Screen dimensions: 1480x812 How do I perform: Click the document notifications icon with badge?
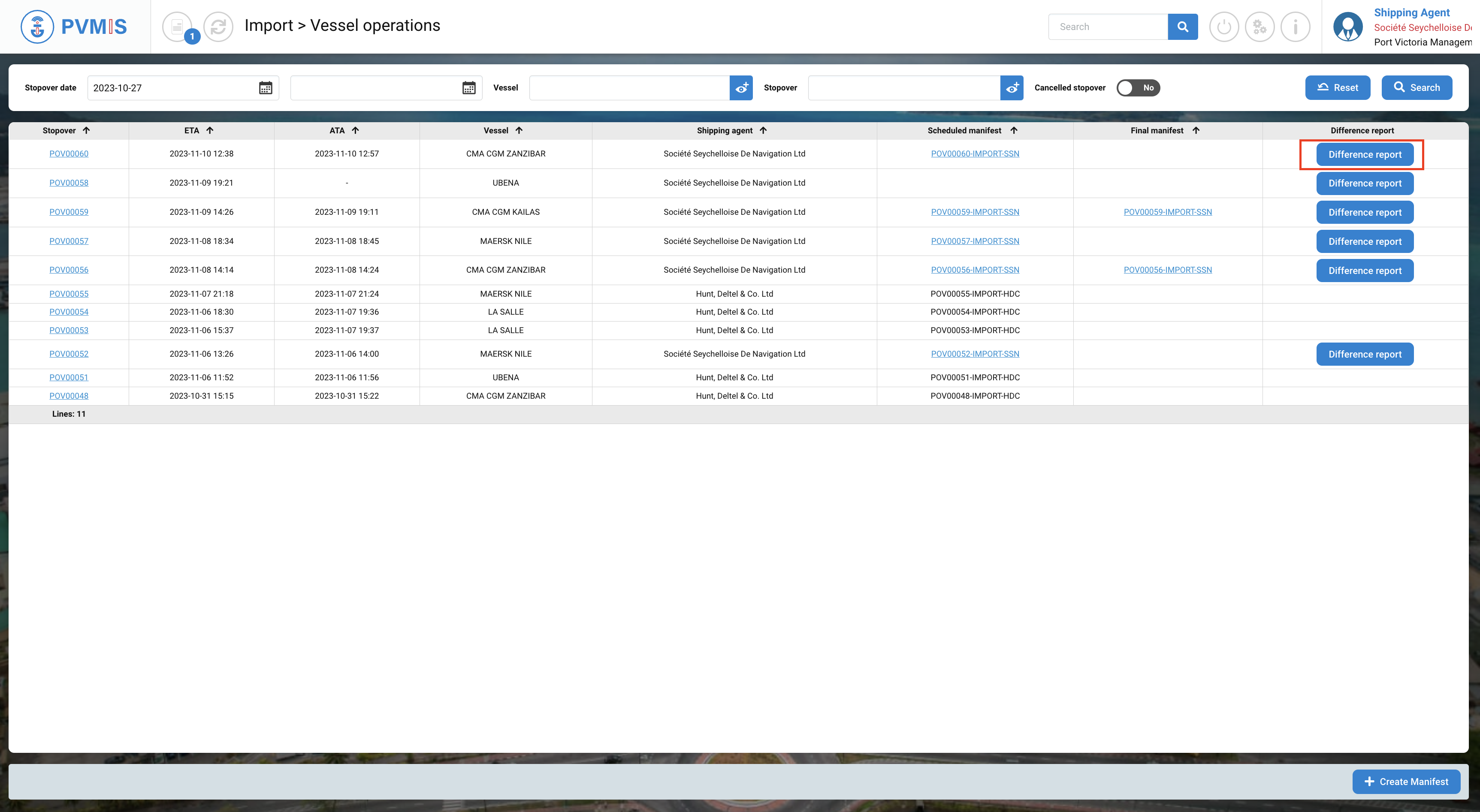(x=178, y=27)
